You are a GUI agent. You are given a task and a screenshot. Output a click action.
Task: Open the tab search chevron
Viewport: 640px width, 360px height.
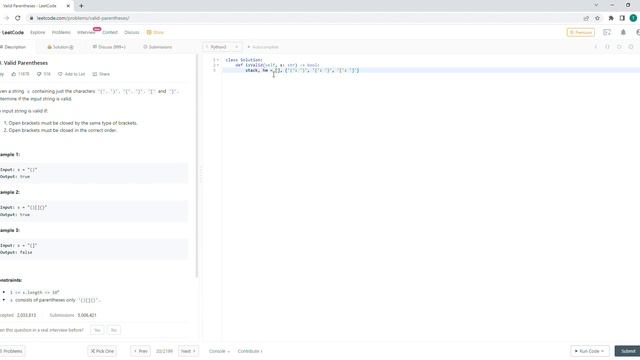[x=596, y=5]
